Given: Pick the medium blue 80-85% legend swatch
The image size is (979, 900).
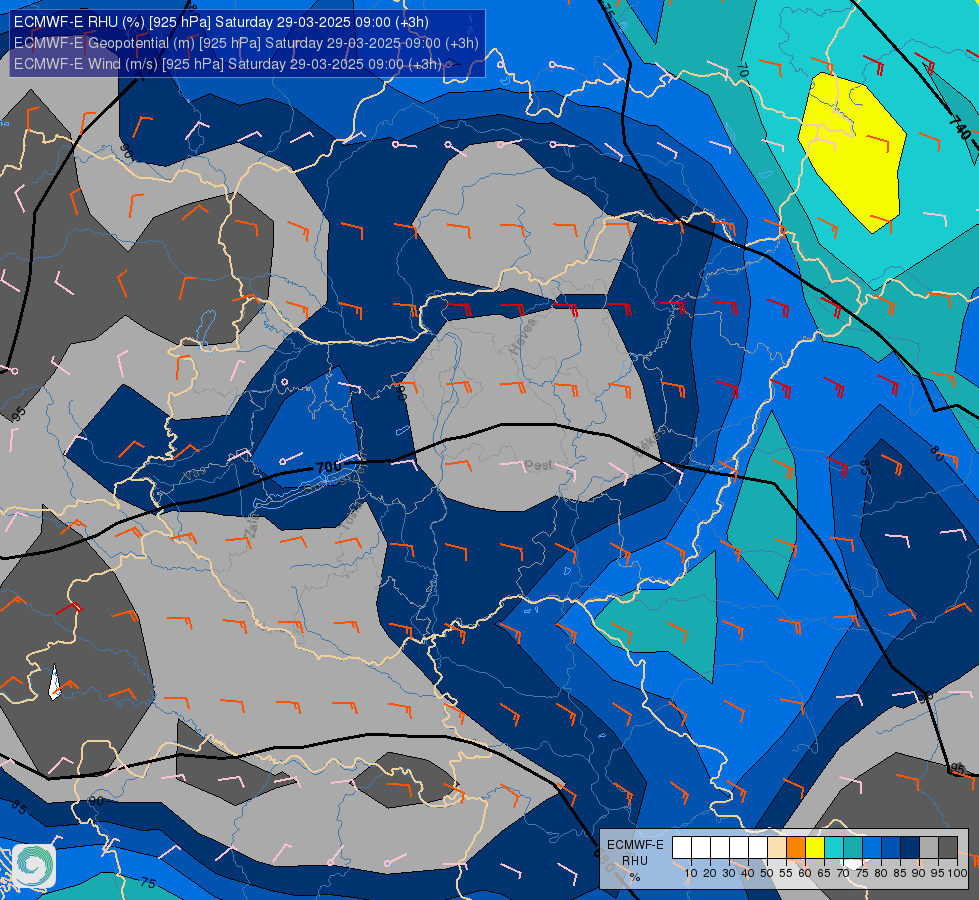Looking at the screenshot, I should [891, 848].
